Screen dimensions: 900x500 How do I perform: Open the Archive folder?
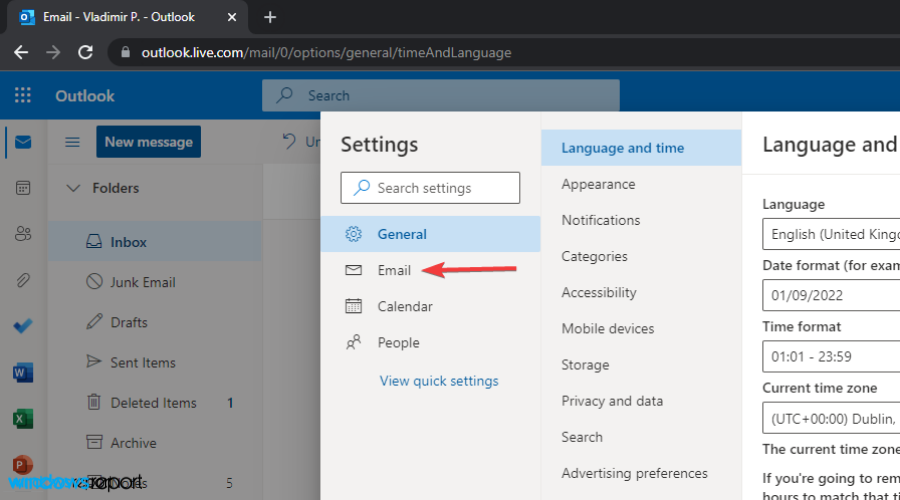click(155, 443)
